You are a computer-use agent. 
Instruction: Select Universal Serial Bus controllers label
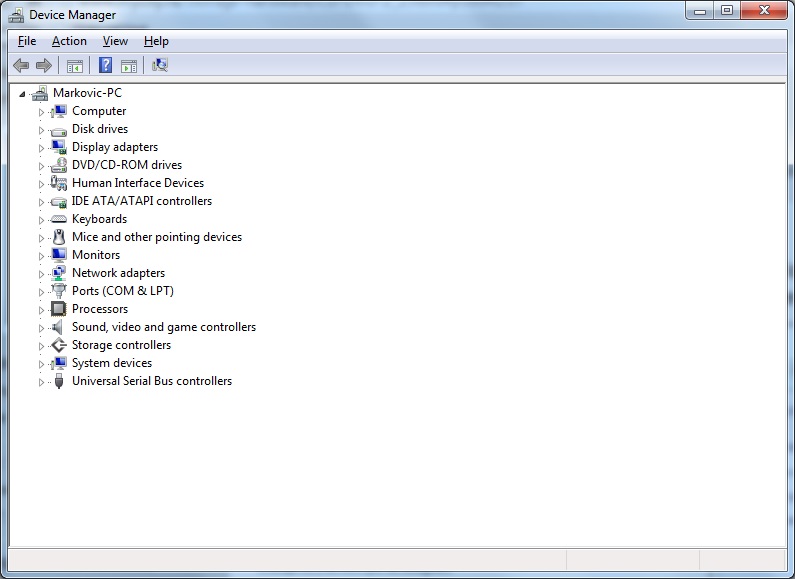[x=152, y=381]
